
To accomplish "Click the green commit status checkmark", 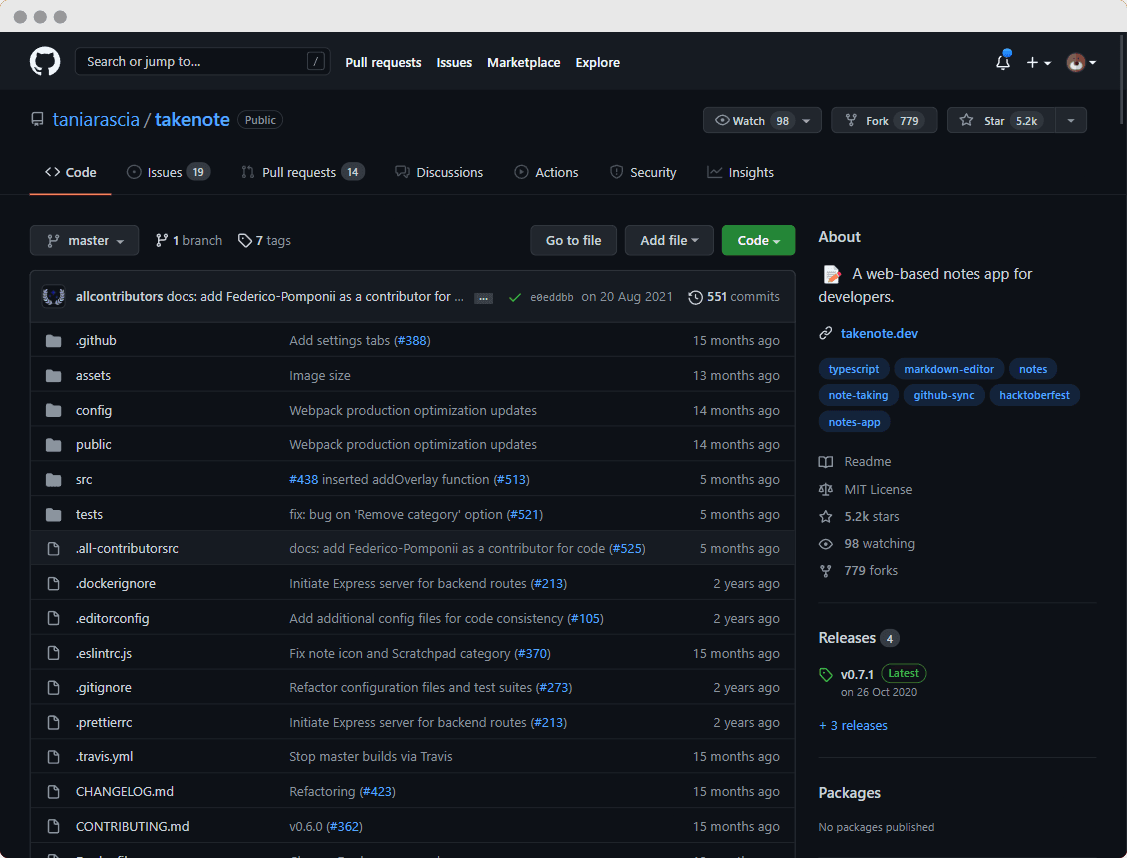I will (515, 297).
